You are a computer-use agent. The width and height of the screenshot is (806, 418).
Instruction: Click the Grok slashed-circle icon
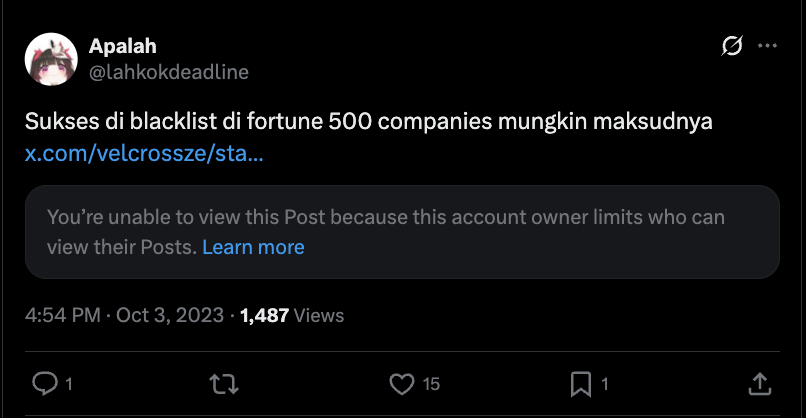(x=731, y=46)
